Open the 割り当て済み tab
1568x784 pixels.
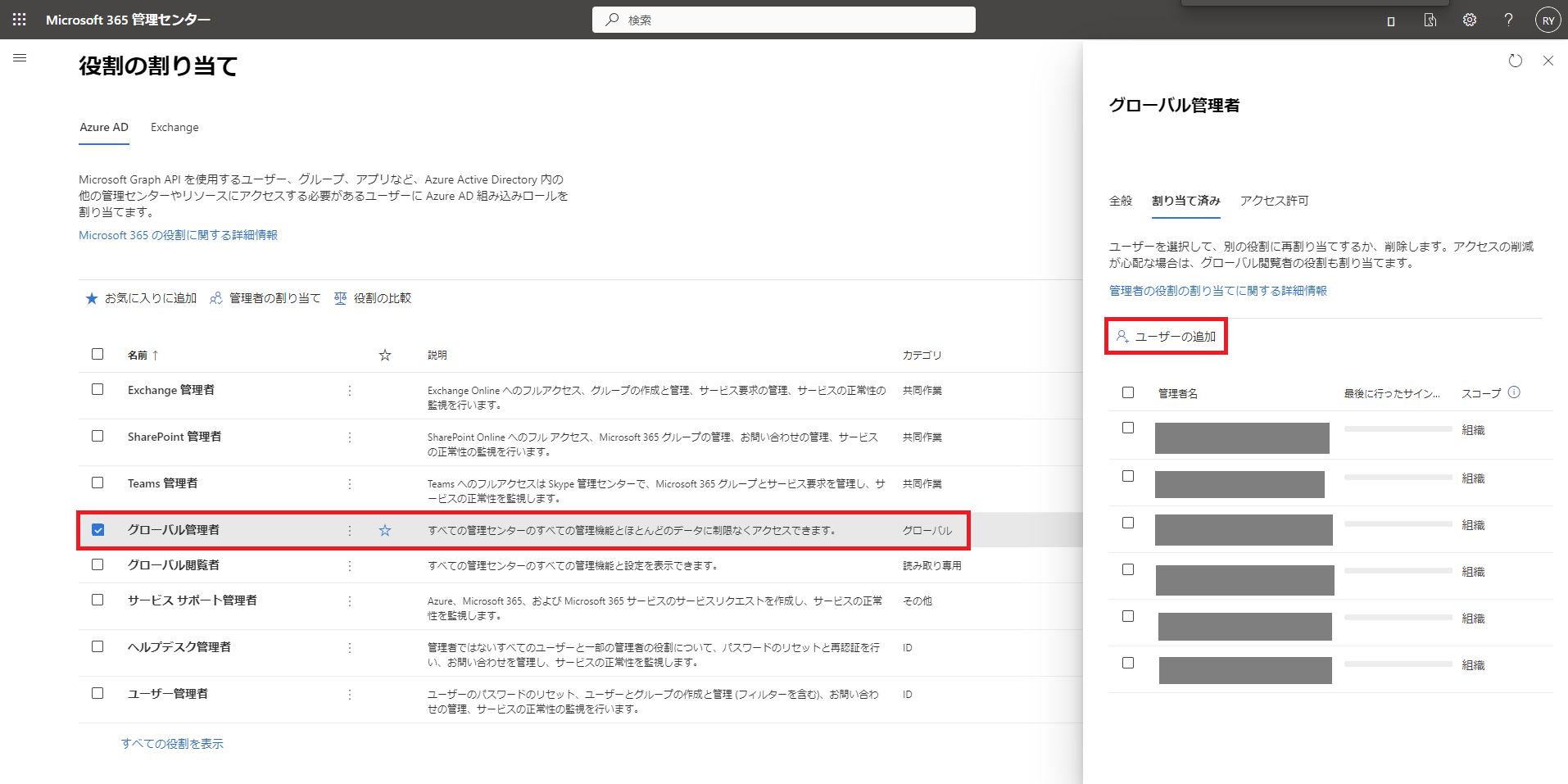pos(1186,201)
